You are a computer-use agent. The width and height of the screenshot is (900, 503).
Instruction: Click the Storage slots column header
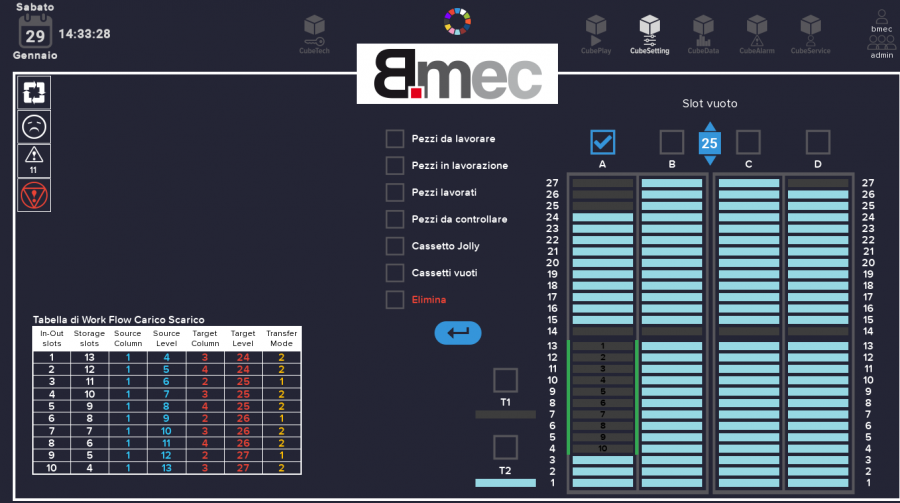tap(90, 338)
